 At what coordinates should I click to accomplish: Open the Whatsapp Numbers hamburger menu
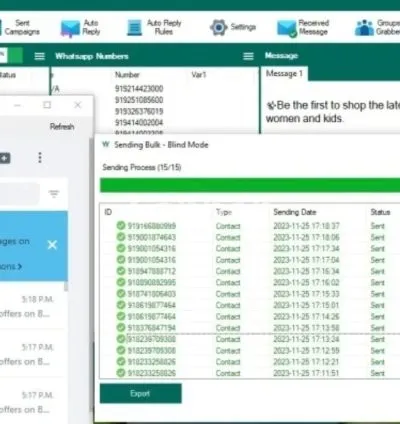[x=40, y=56]
